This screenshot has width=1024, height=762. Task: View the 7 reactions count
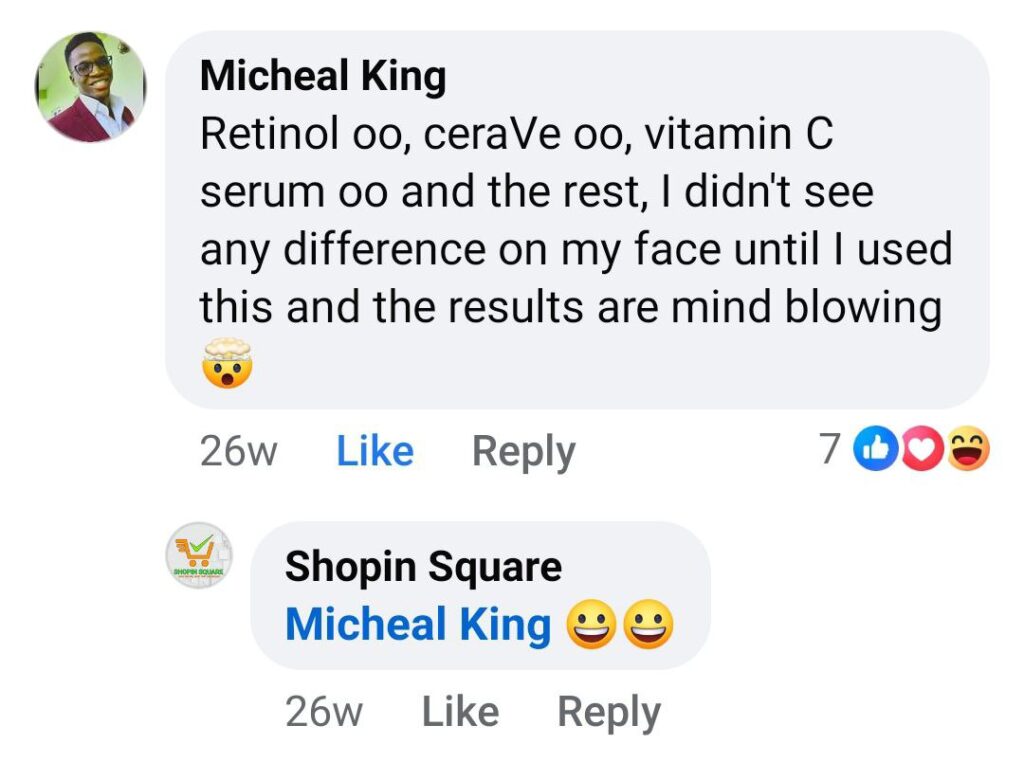click(829, 451)
